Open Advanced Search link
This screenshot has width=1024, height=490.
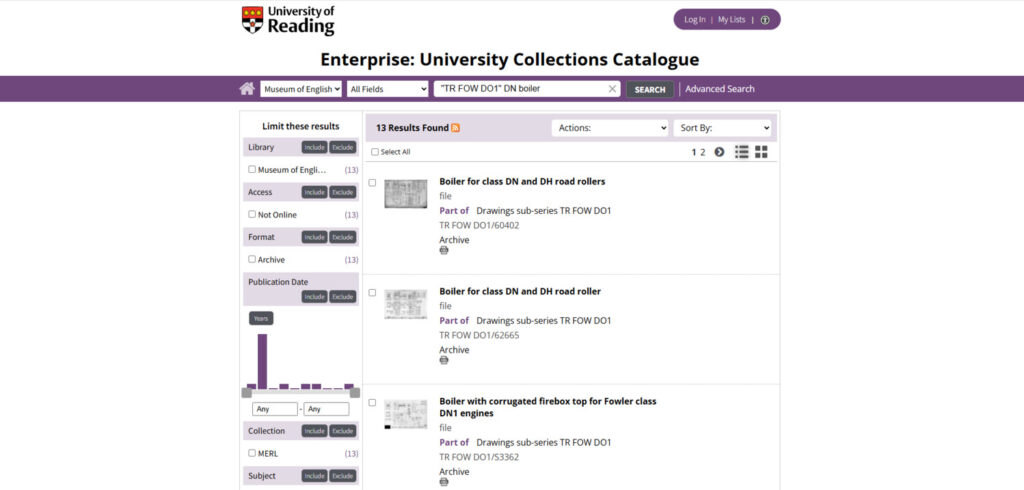pyautogui.click(x=720, y=89)
